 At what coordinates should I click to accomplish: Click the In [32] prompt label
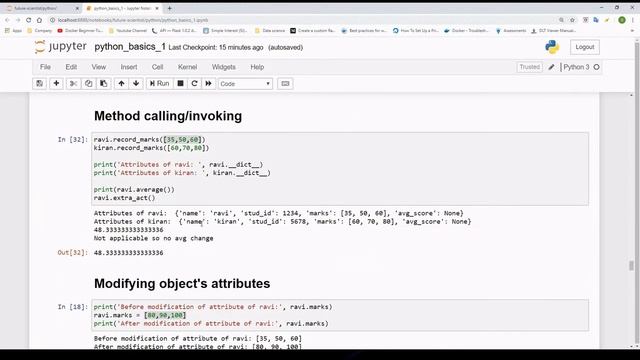pos(73,140)
